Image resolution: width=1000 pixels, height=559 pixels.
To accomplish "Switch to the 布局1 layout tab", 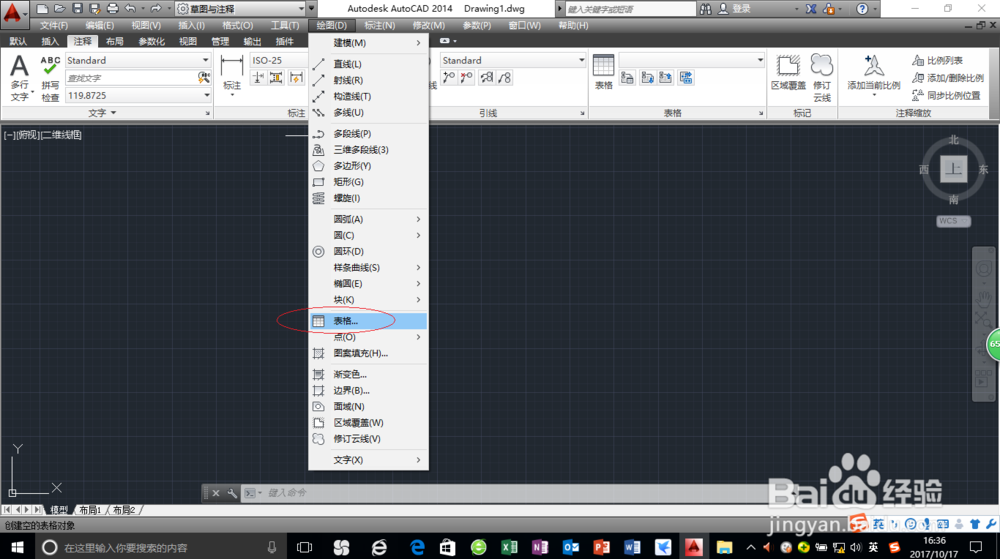I will click(90, 510).
